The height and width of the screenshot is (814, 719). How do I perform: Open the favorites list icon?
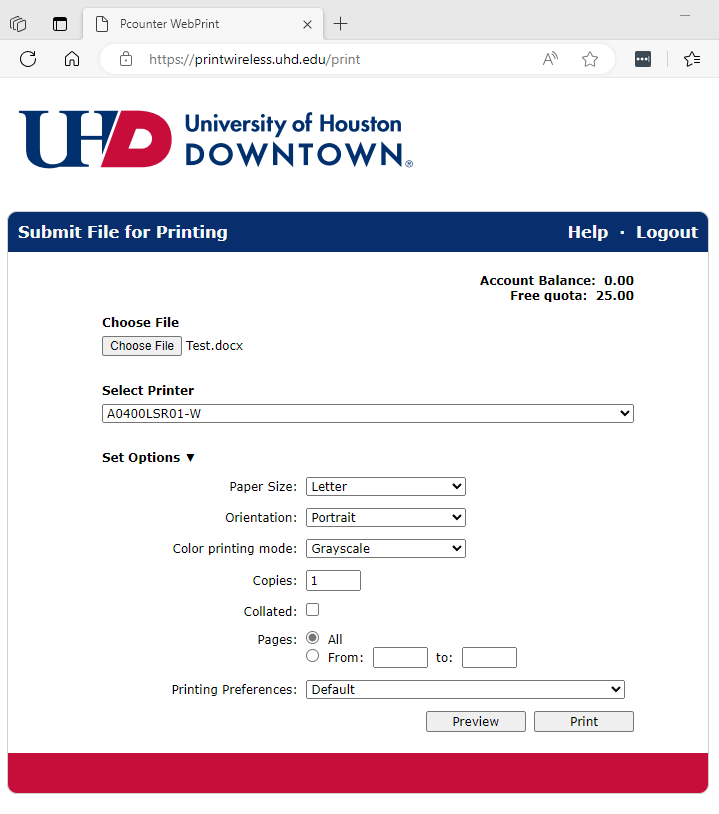click(692, 59)
